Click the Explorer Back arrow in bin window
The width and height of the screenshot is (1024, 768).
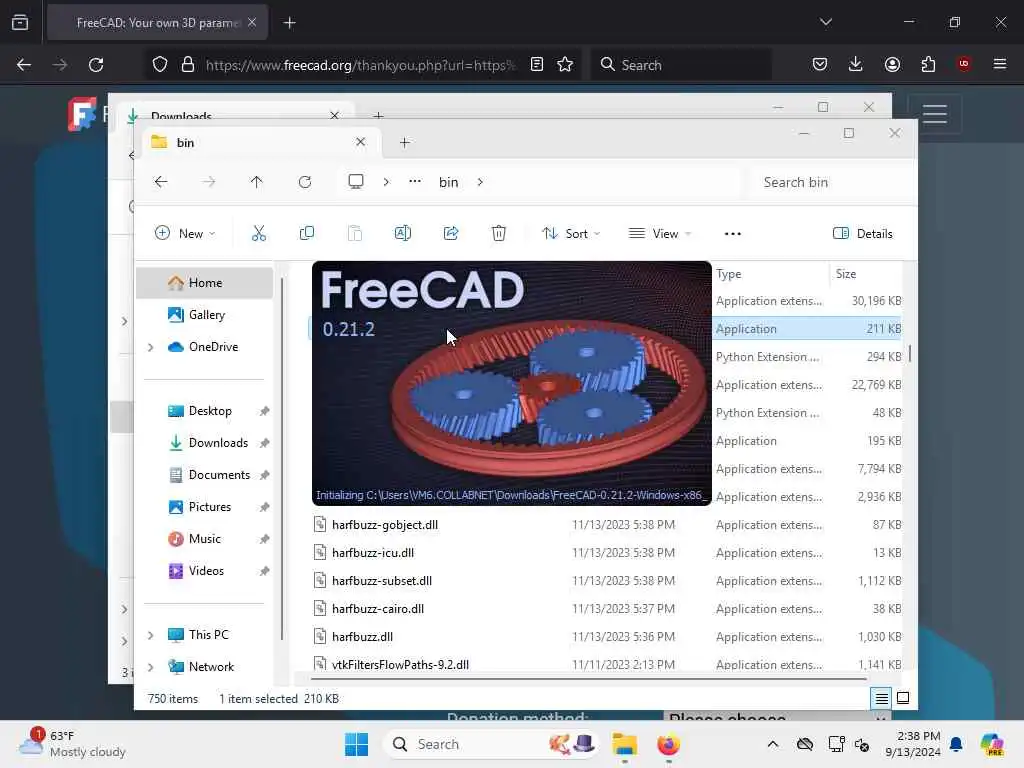coord(161,182)
